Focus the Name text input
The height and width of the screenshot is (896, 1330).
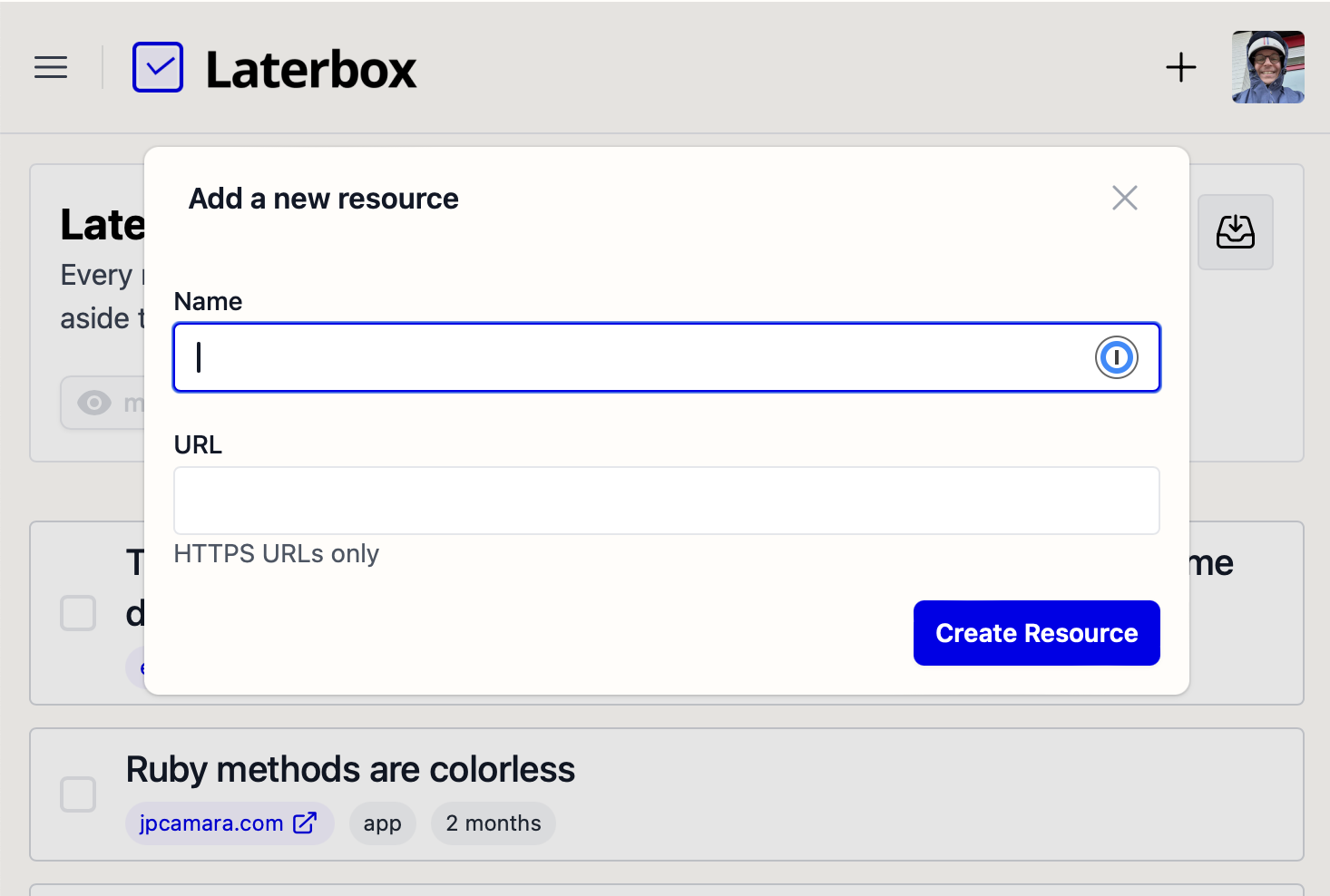click(x=667, y=357)
